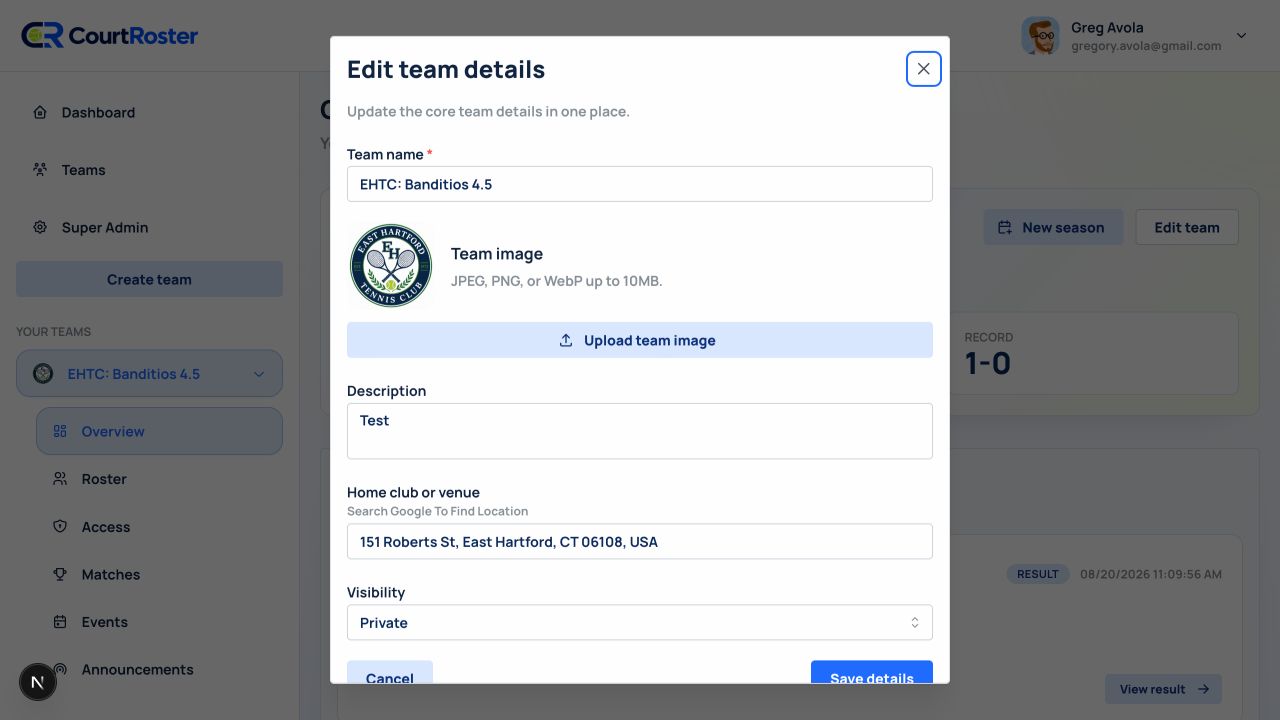Click the Roster people icon

point(60,479)
